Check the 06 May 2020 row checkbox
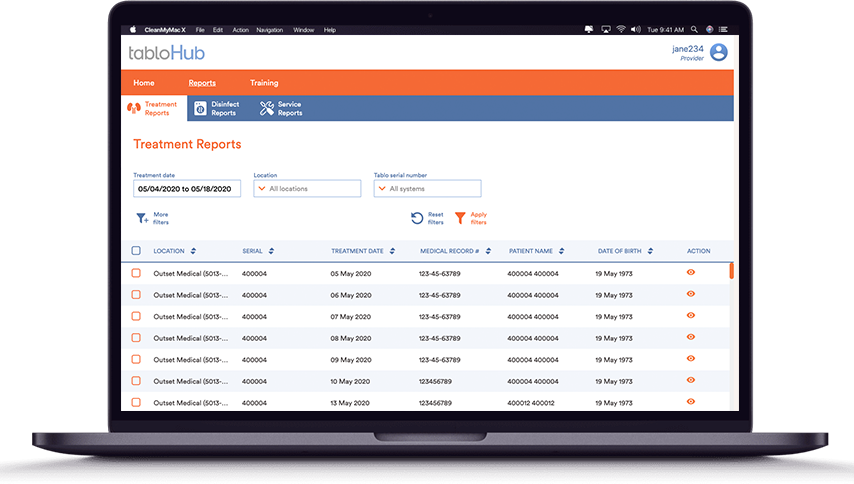 point(136,295)
